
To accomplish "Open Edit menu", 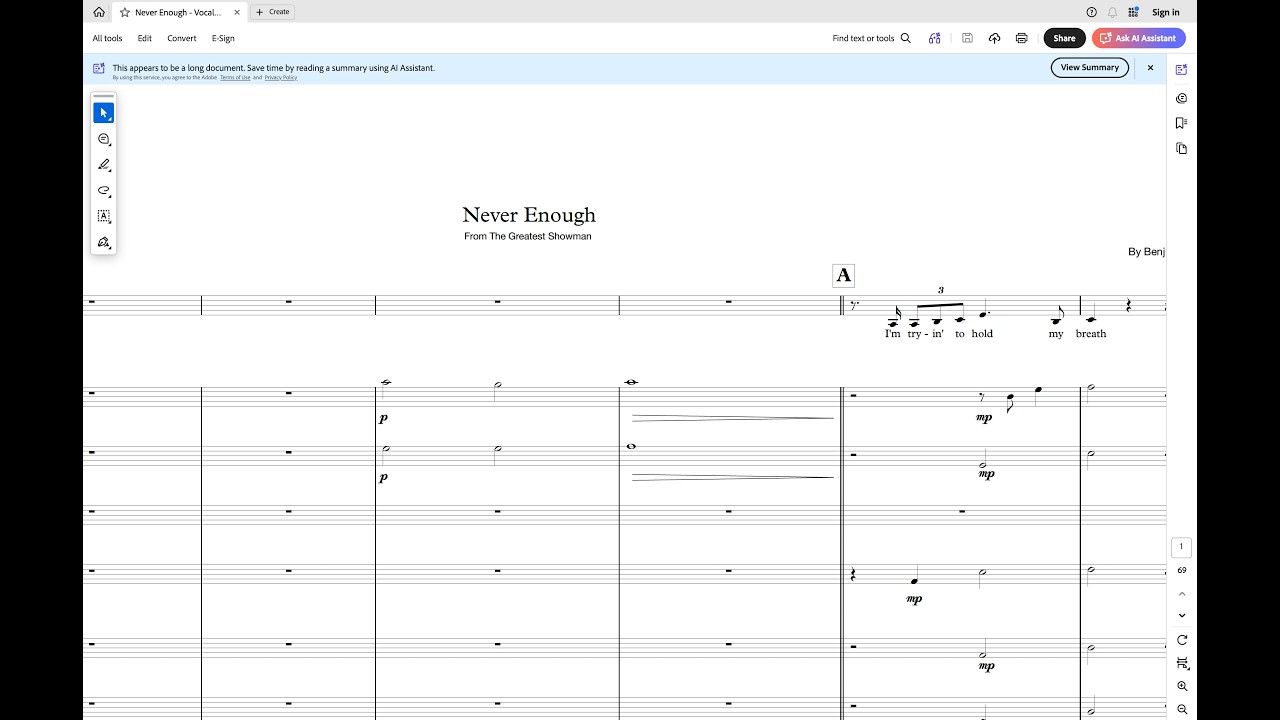I will (145, 38).
